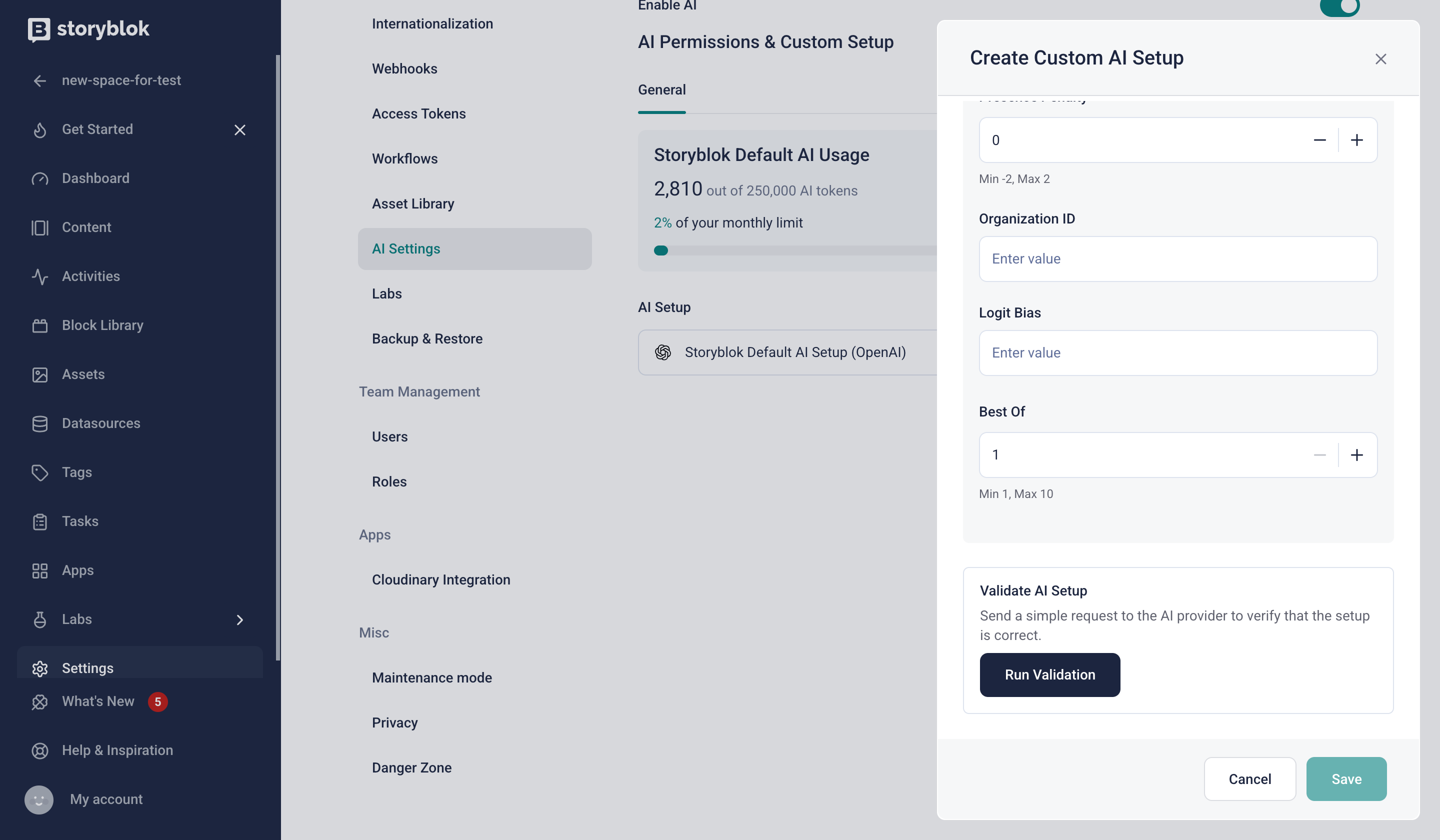Click the Run Validation button
The image size is (1440, 840).
pos(1049,675)
